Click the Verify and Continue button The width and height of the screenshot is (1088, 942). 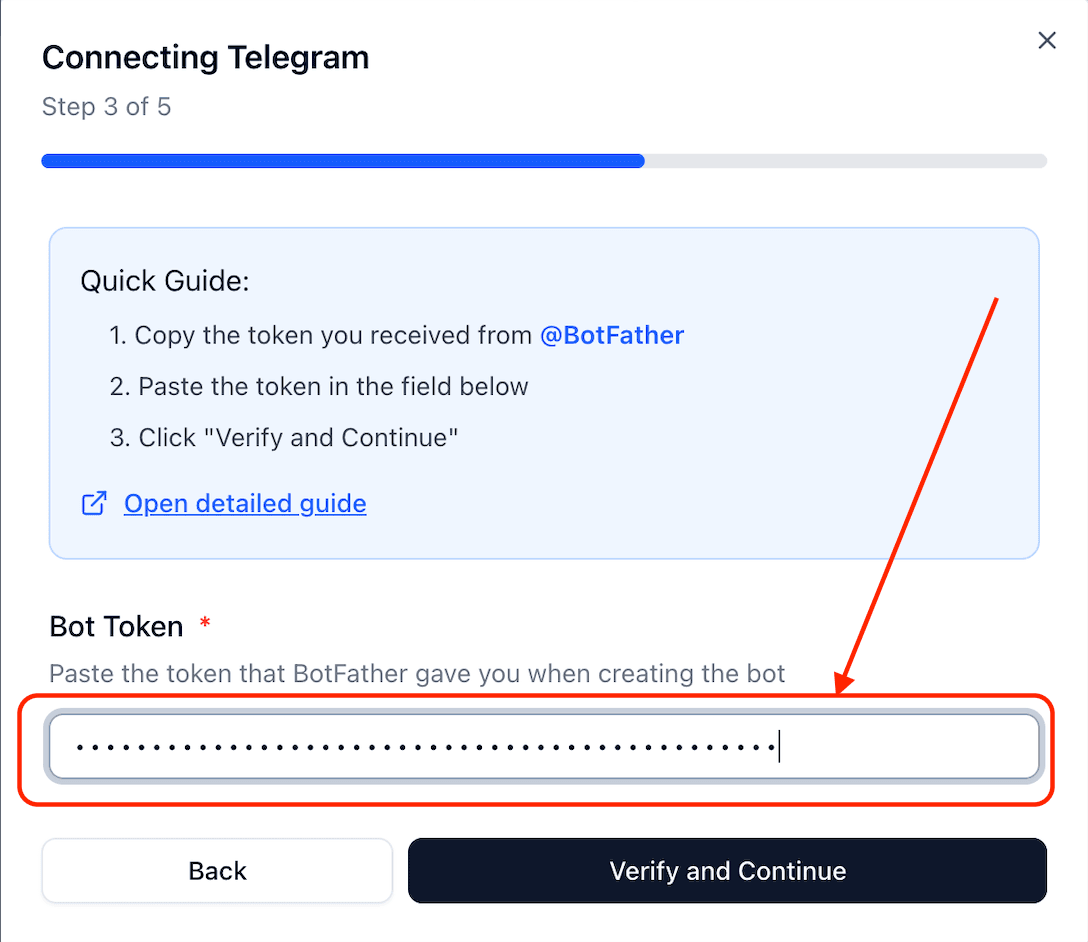coord(727,871)
